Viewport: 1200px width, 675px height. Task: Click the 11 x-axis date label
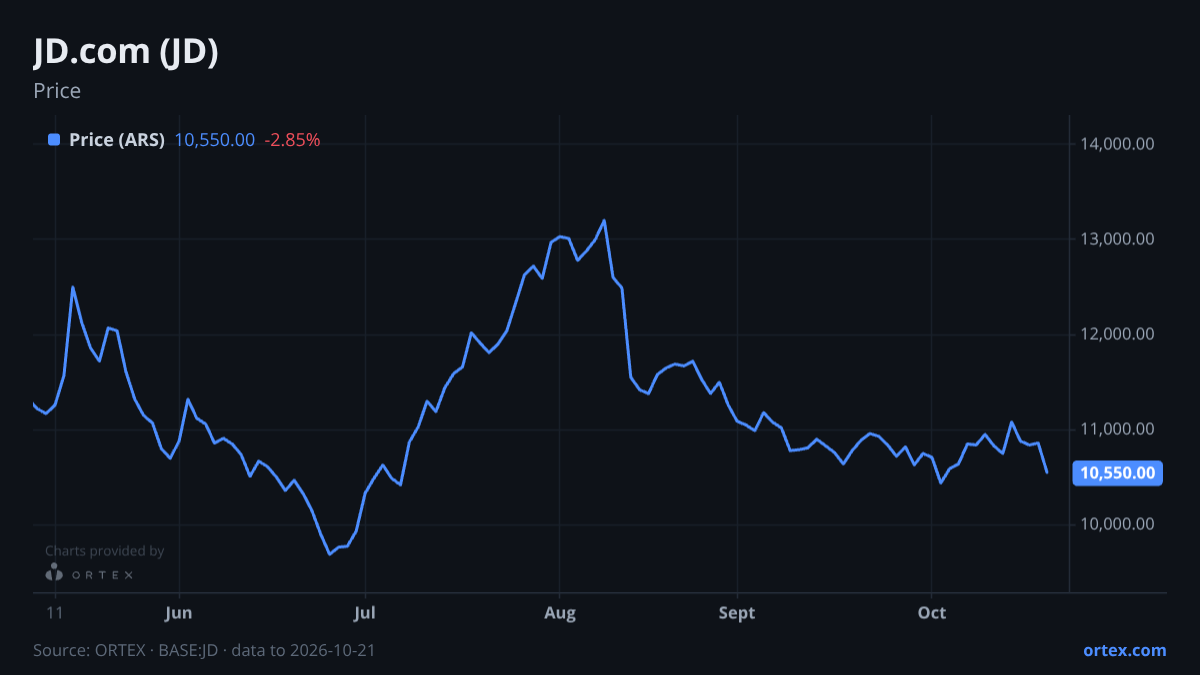[x=55, y=612]
